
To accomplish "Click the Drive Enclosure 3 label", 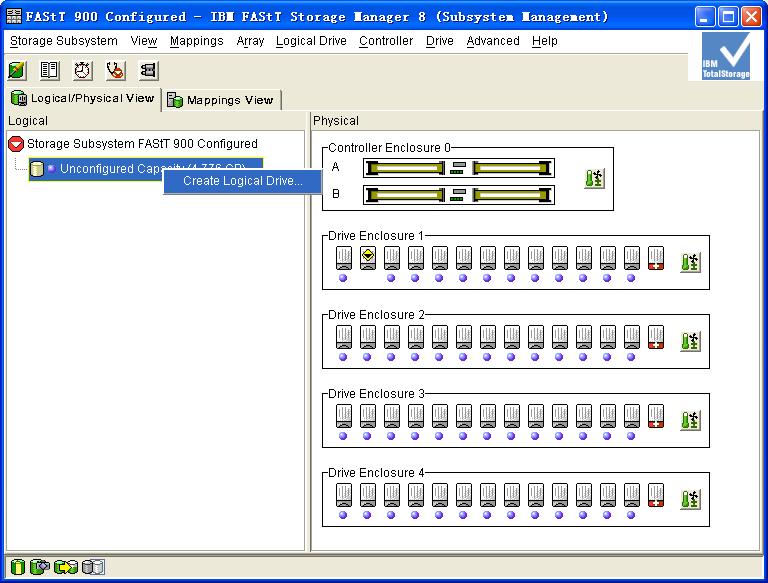I will pos(376,394).
